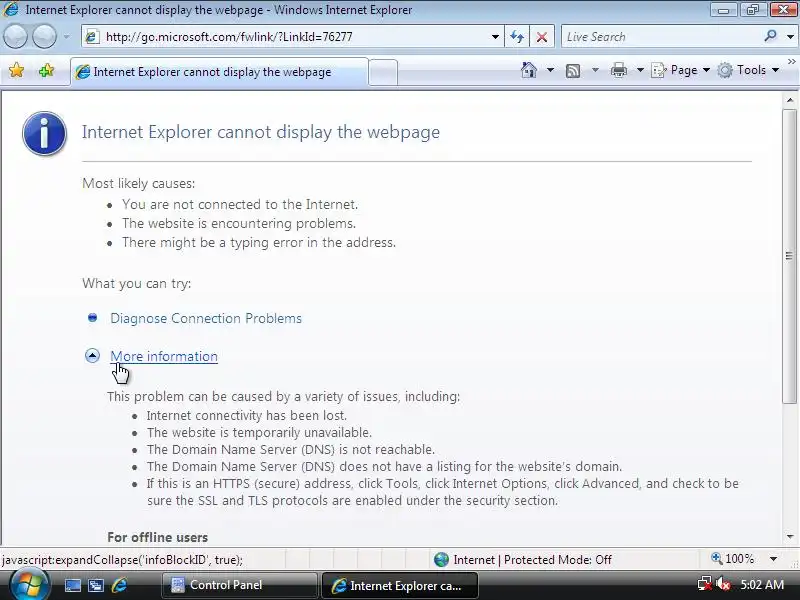The width and height of the screenshot is (800, 600).
Task: Open the recent pages dropdown arrow
Action: tap(66, 37)
